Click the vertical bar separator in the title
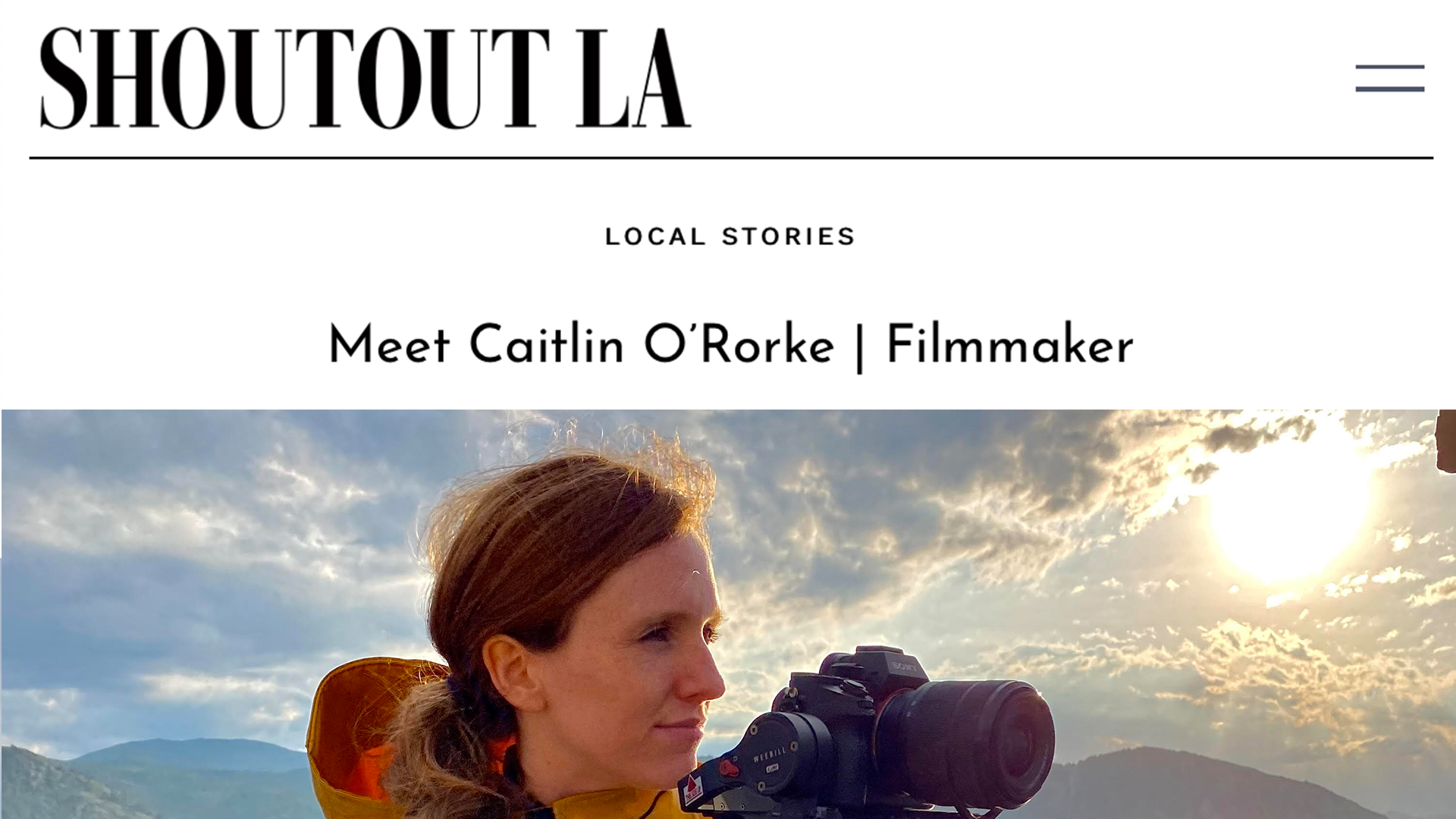The height and width of the screenshot is (819, 1456). tap(860, 348)
